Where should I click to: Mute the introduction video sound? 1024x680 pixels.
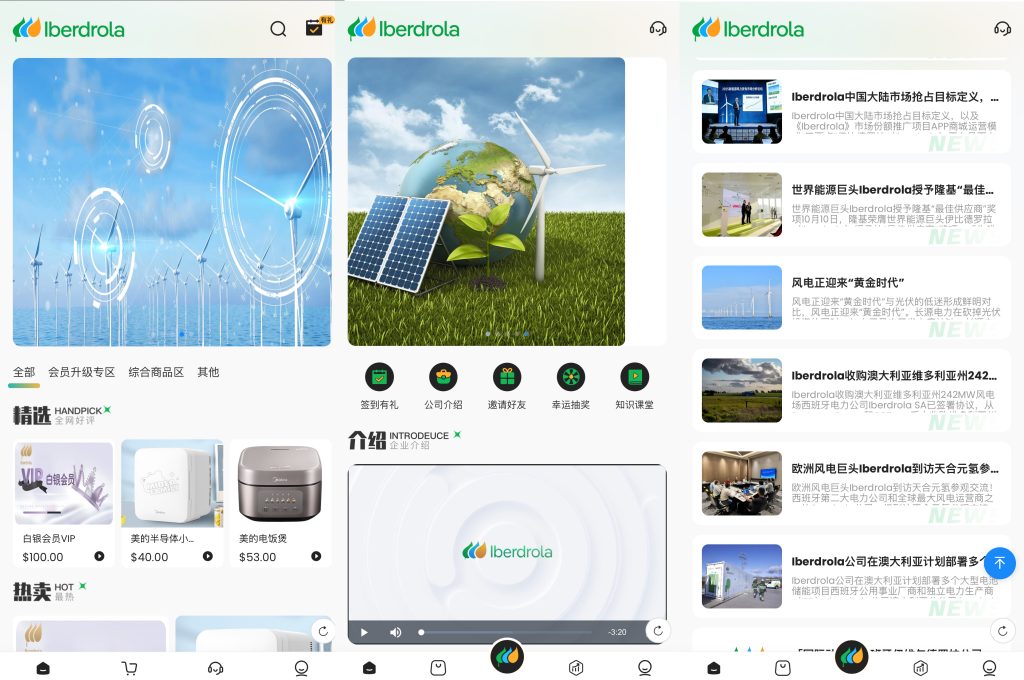pos(395,632)
